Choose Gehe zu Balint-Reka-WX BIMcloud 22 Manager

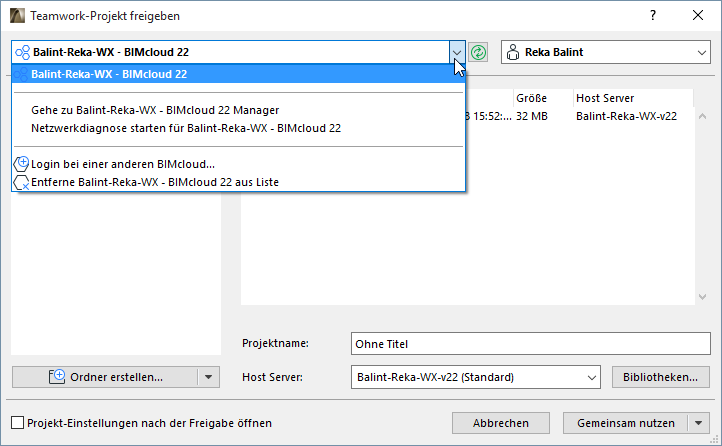239,110
